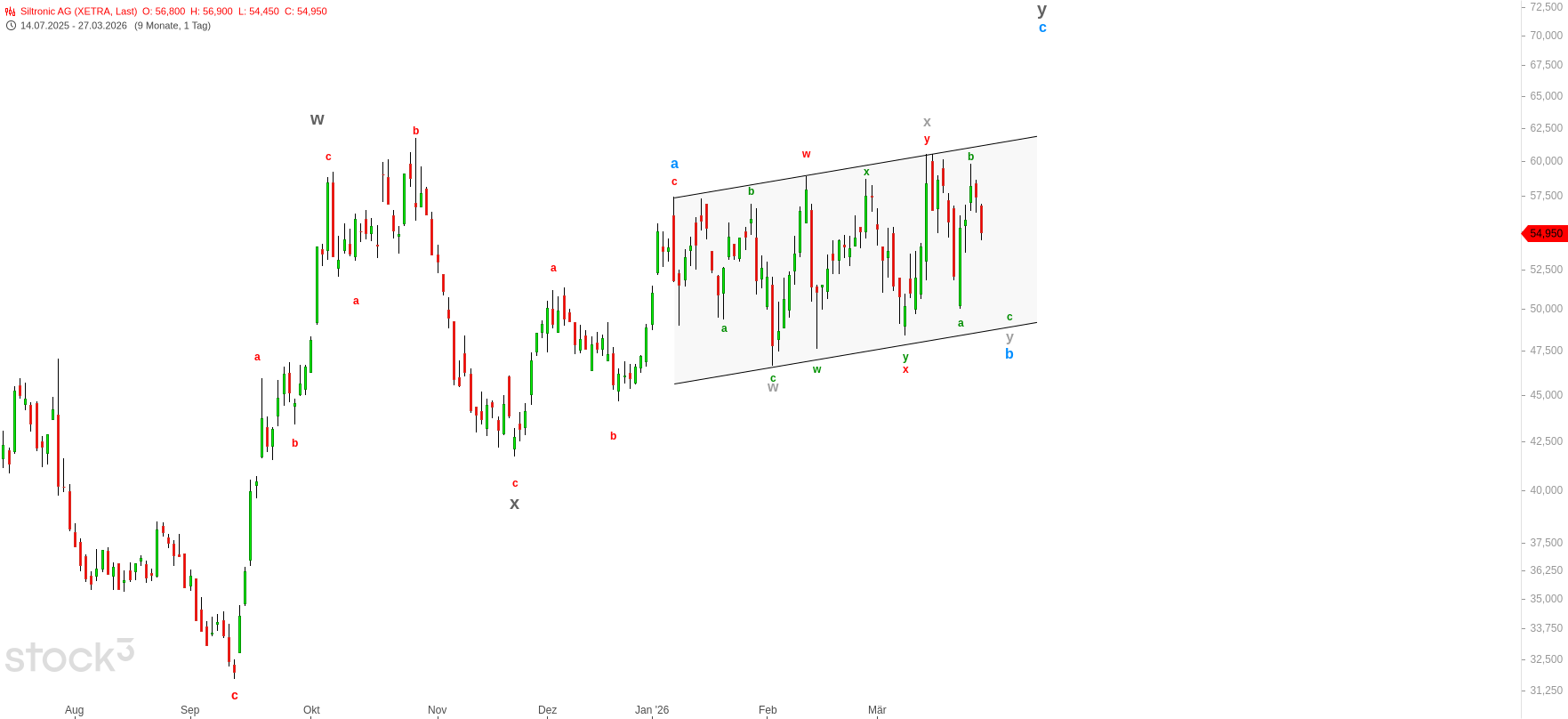Select the large gray X label below November low
The image size is (1568, 719).
514,504
